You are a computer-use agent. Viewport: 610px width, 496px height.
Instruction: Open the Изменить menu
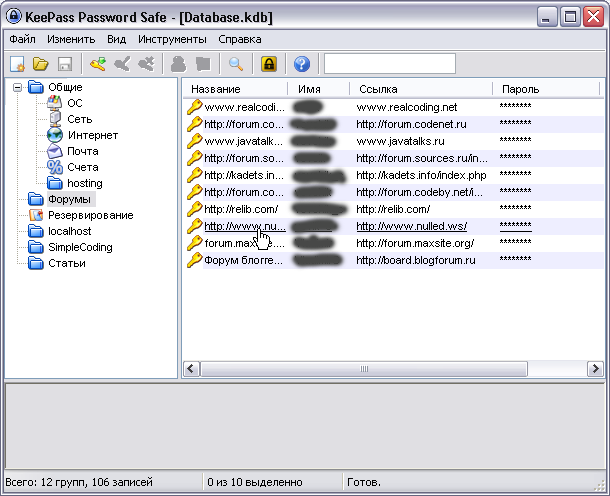click(x=71, y=39)
